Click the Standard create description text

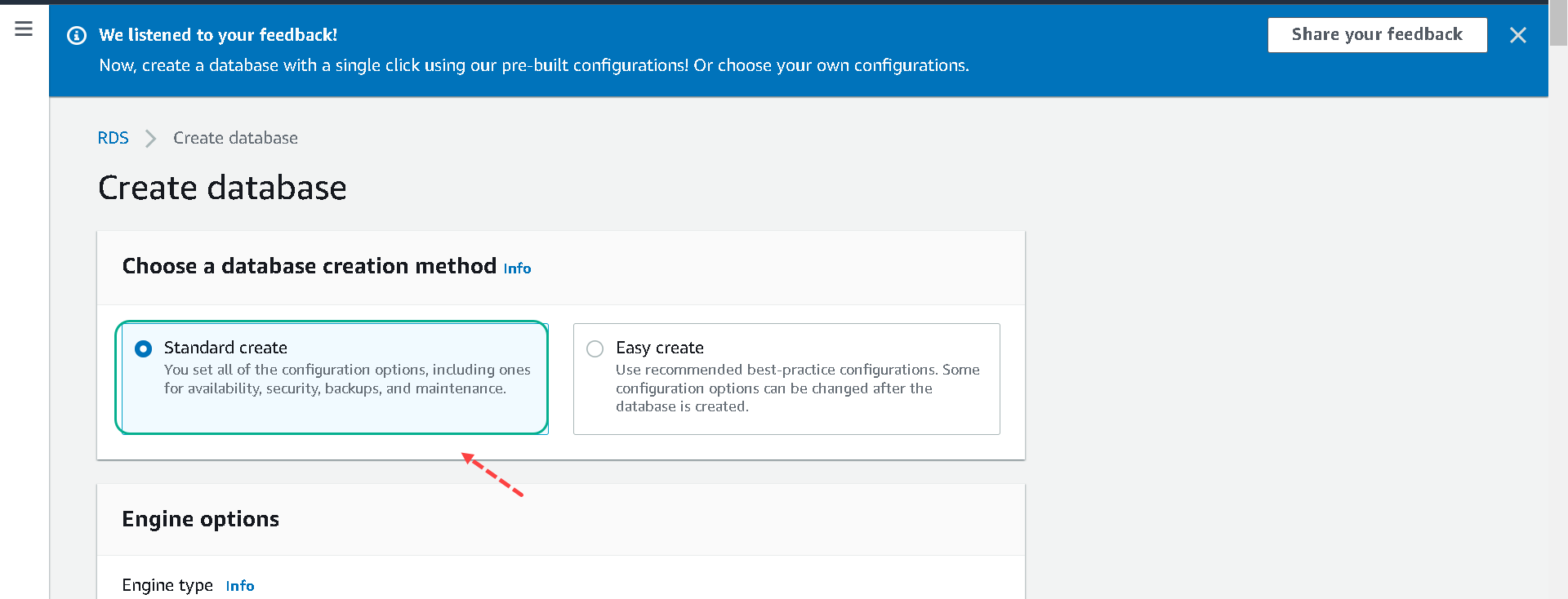click(x=347, y=379)
